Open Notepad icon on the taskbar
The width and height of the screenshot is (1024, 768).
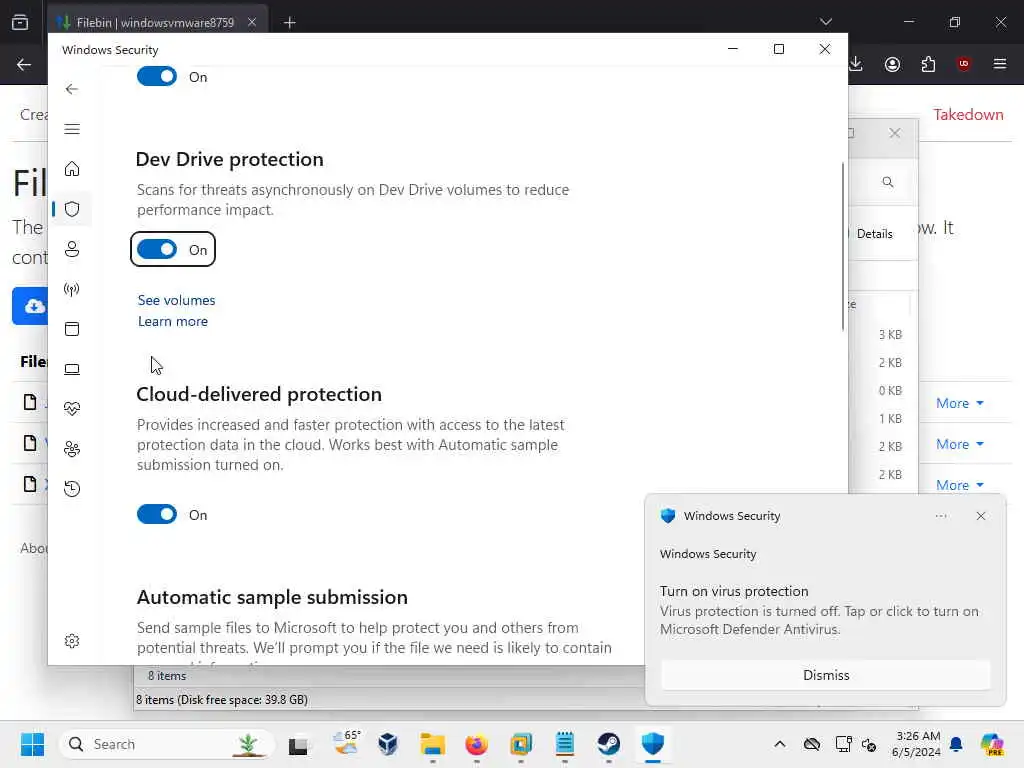(564, 744)
